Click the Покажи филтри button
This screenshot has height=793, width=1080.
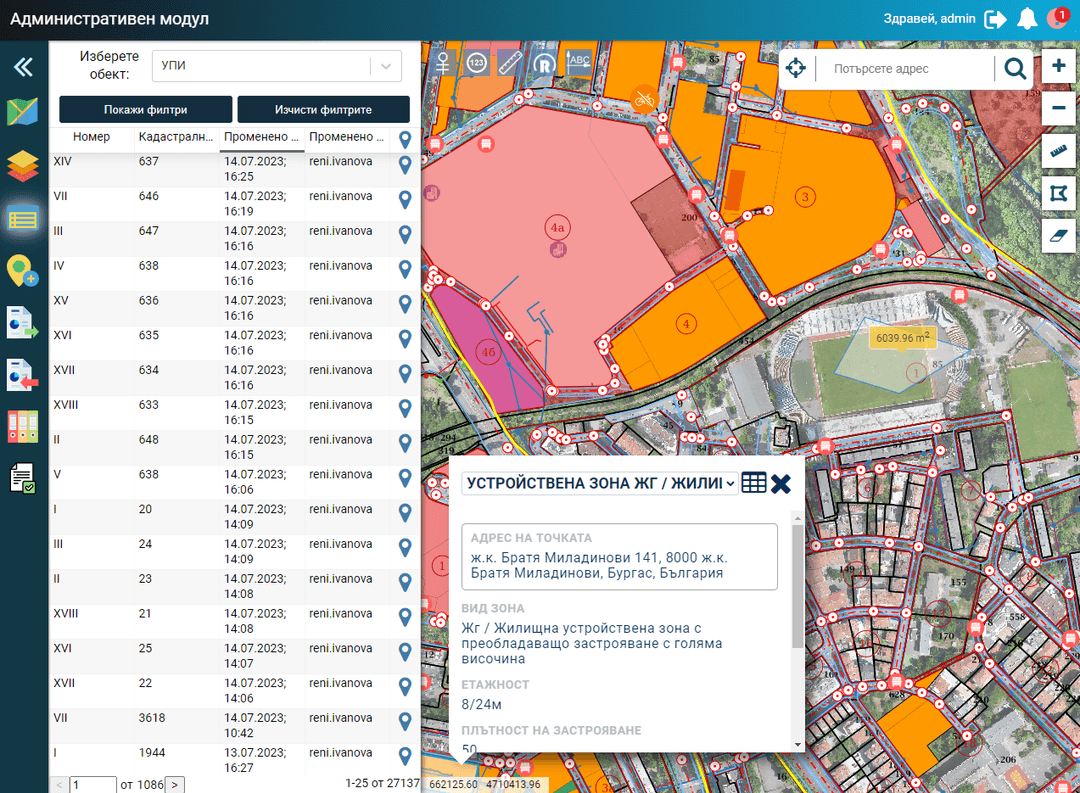point(146,110)
